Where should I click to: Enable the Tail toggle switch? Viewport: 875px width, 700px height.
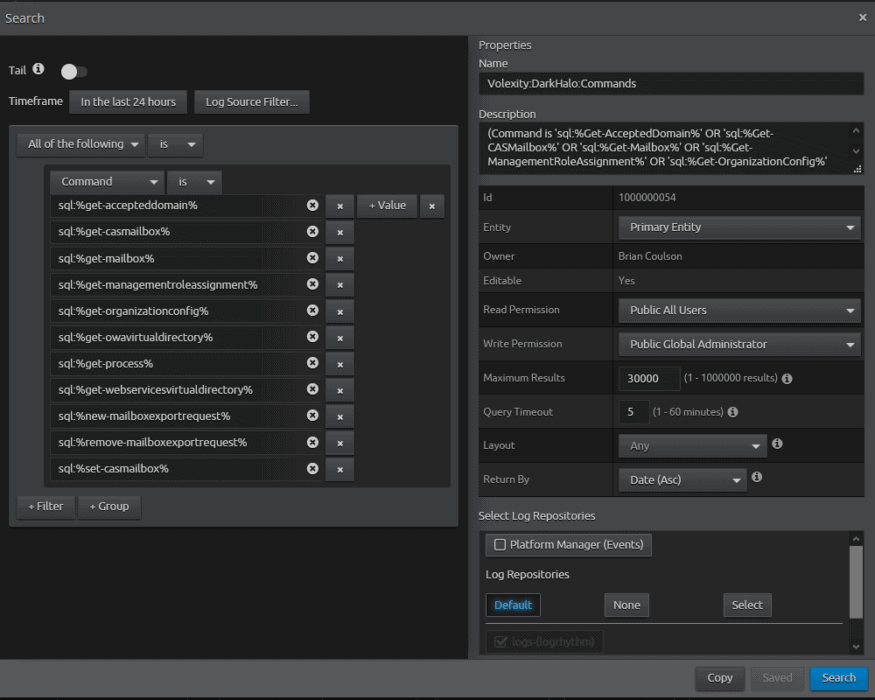coord(73,70)
